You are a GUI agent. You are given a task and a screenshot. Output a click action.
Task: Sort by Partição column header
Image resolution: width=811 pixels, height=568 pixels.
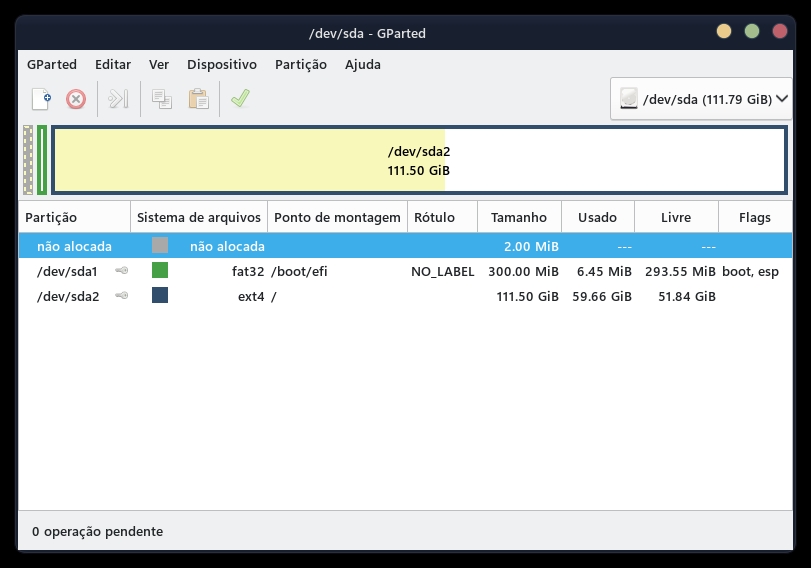coord(74,217)
